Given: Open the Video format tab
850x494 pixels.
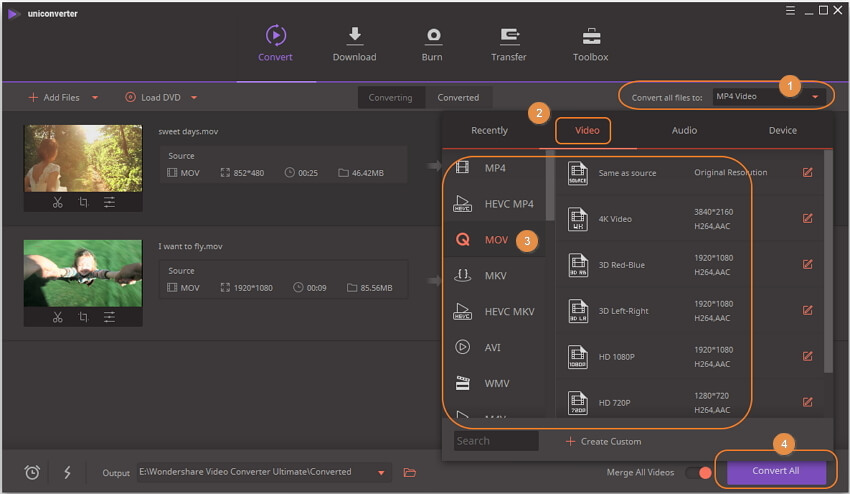Looking at the screenshot, I should (587, 131).
